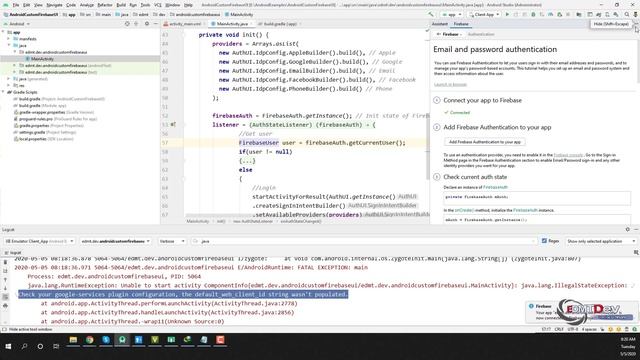Open Logcat panel settings gear
The width and height of the screenshot is (640, 360).
point(628,229)
